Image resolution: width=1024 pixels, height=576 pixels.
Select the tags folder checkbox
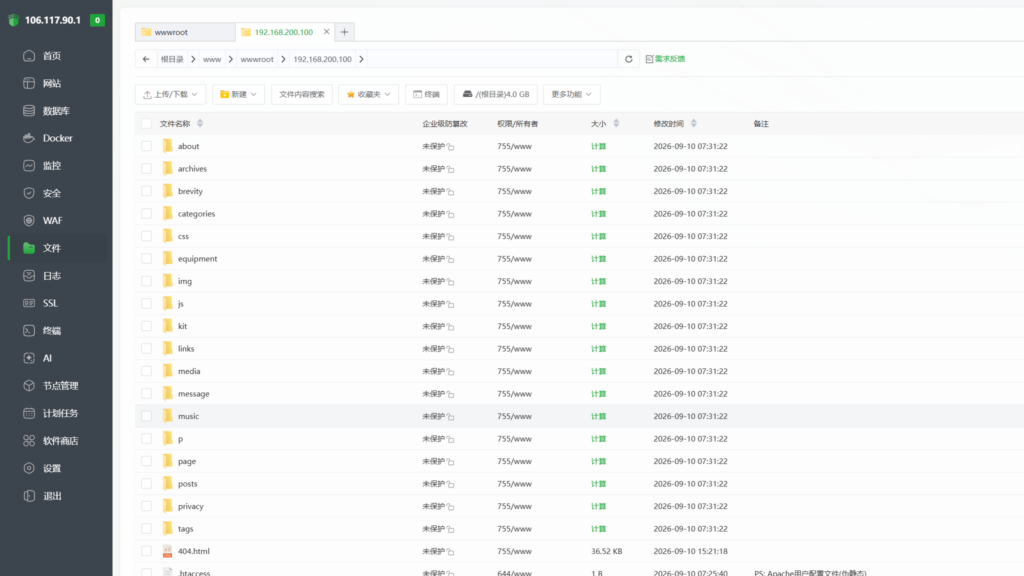coord(146,529)
